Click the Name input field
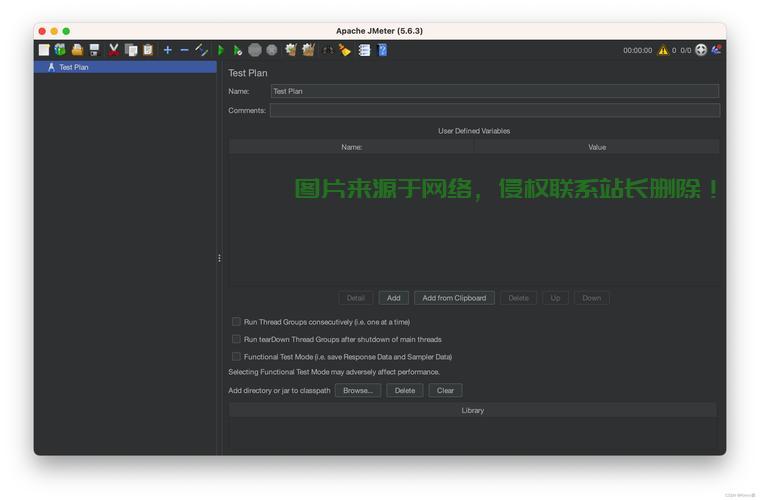 (x=495, y=91)
